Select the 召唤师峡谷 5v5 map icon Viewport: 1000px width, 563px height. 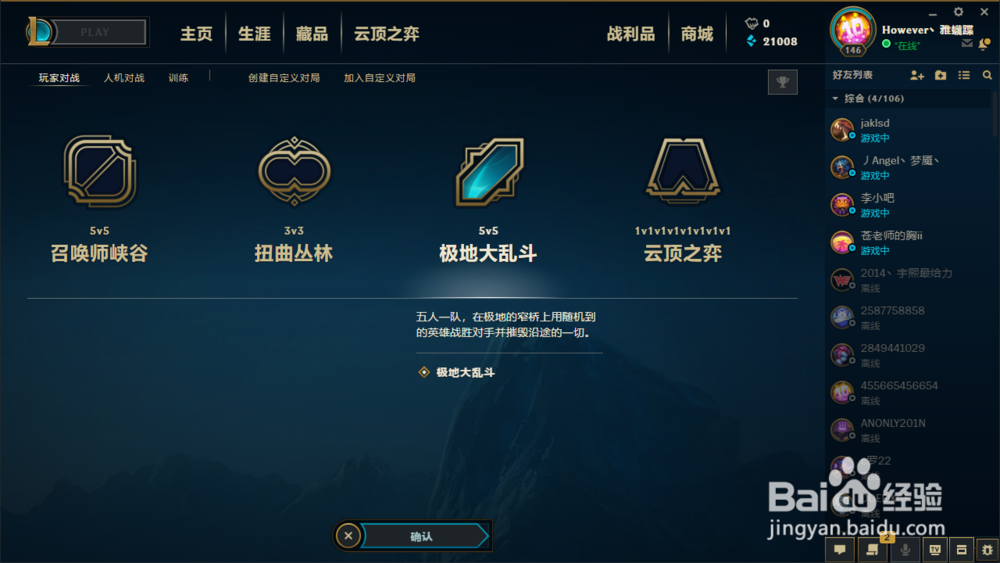click(99, 171)
